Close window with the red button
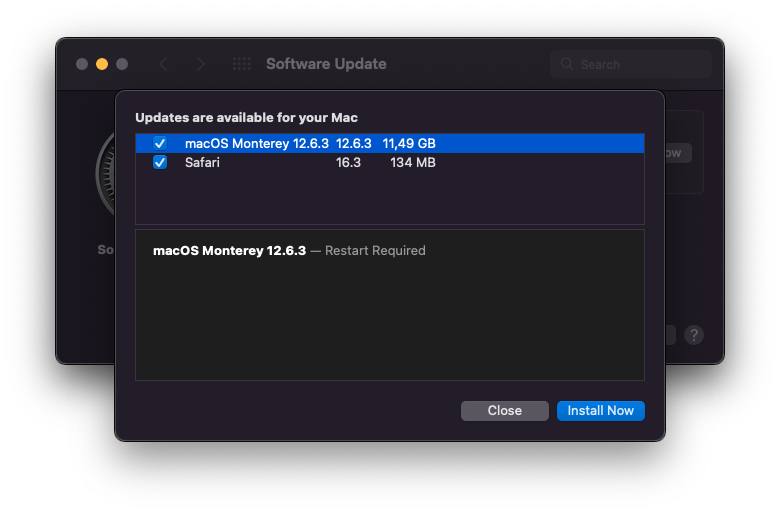 82,64
